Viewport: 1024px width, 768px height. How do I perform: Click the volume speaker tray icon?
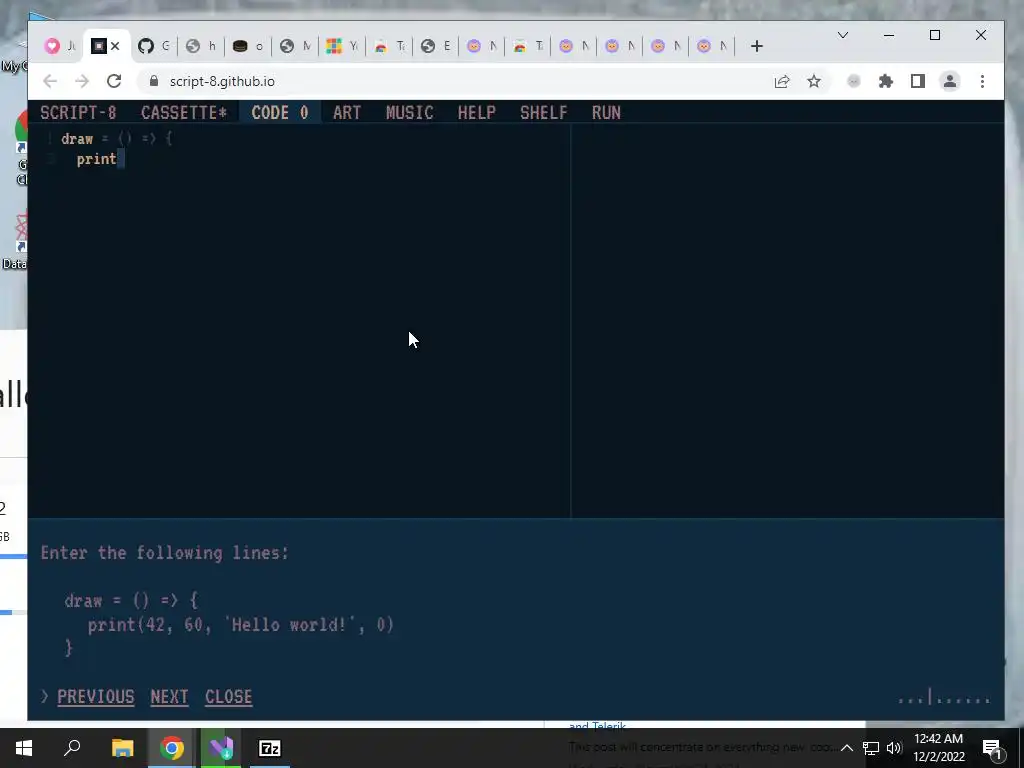[894, 748]
